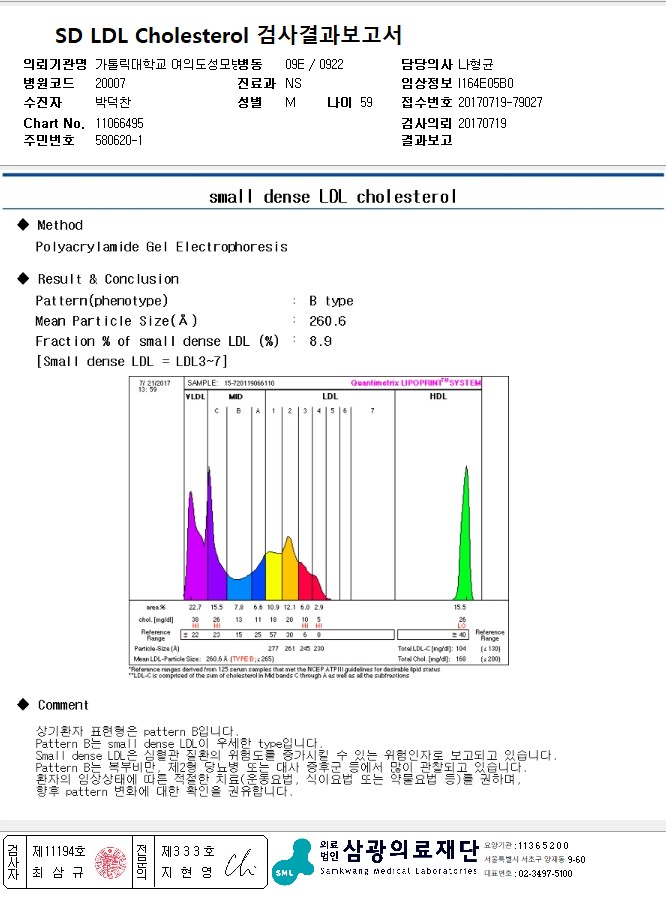
Task: Click the 'VLDL' column header in chart
Action: [x=195, y=396]
